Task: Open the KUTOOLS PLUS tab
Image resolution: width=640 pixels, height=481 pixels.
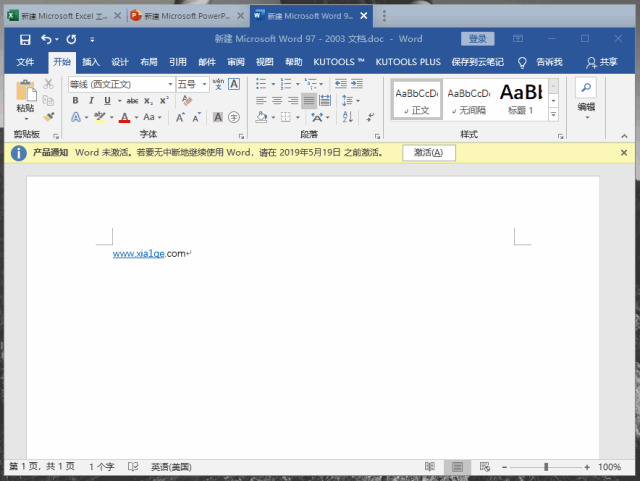Action: 408,62
